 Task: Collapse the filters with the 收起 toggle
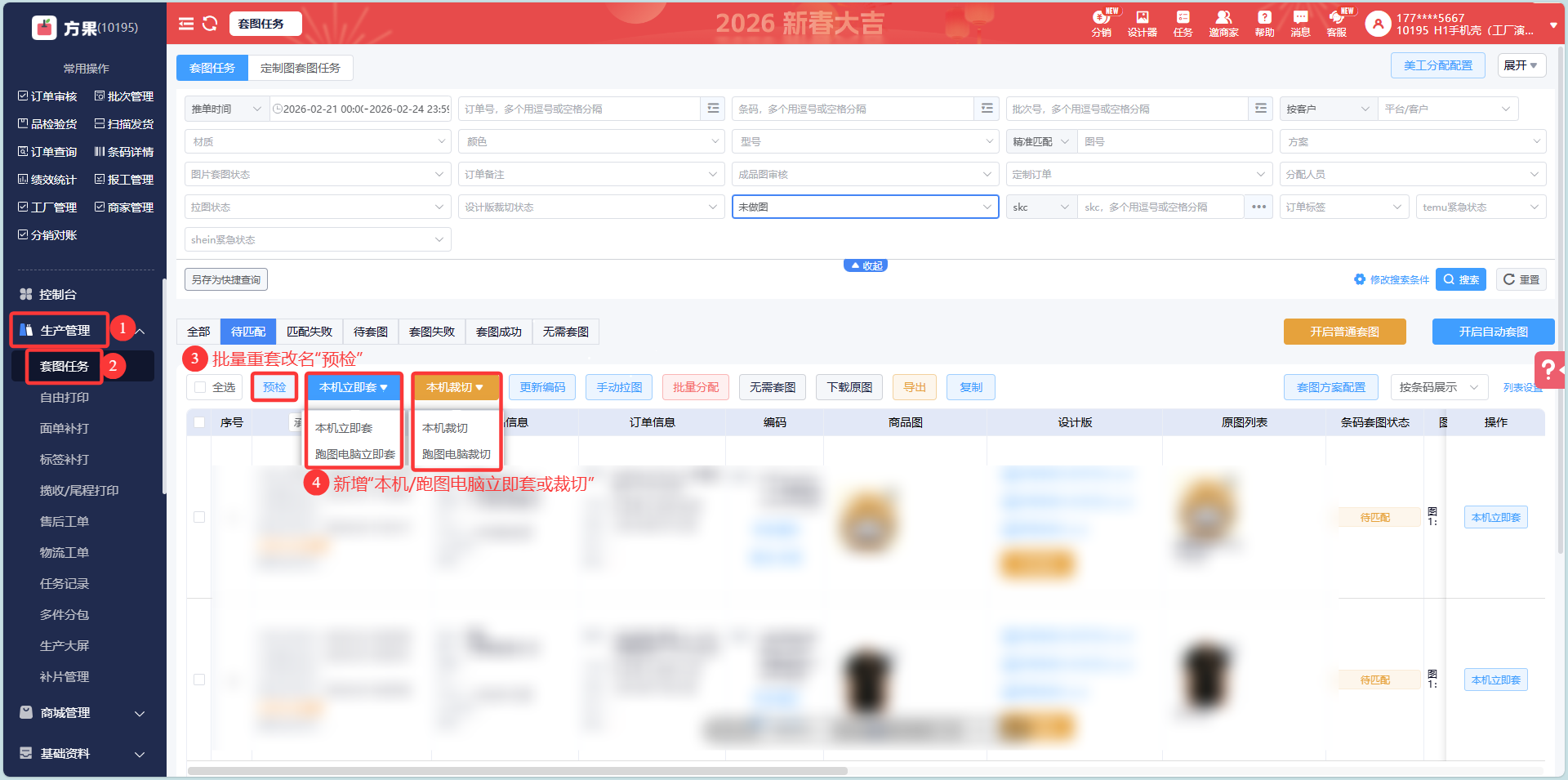(x=866, y=265)
